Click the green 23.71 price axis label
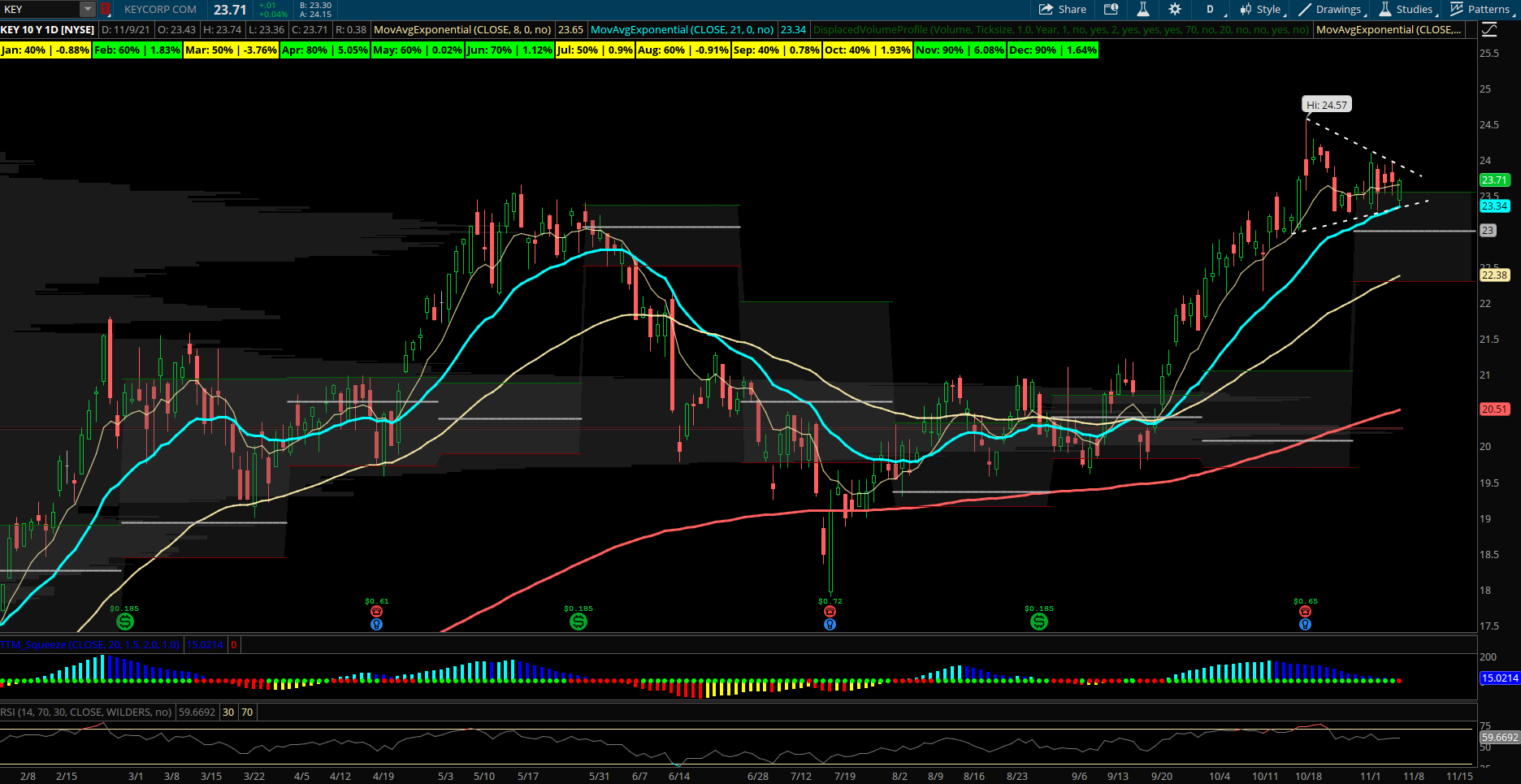 [x=1494, y=180]
